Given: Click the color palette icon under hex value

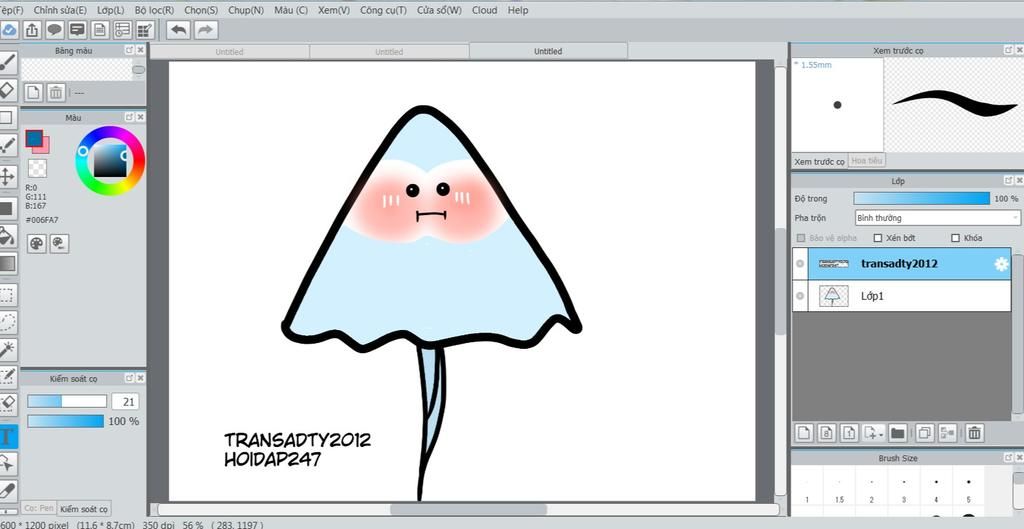Looking at the screenshot, I should pyautogui.click(x=37, y=244).
